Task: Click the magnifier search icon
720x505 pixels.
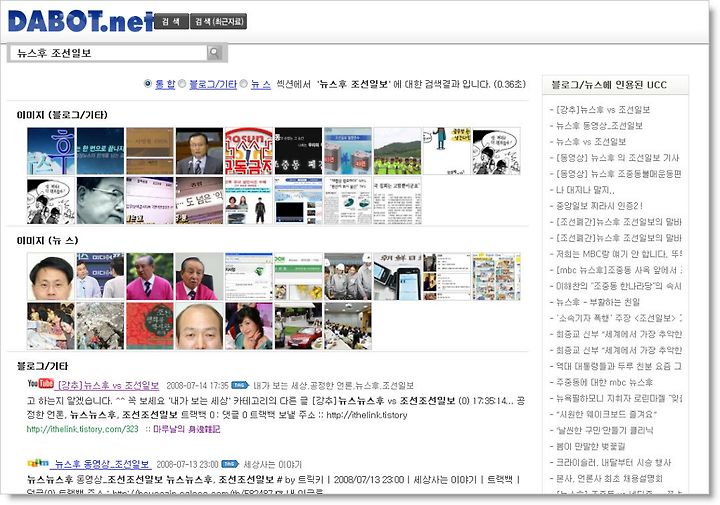Action: pyautogui.click(x=214, y=52)
